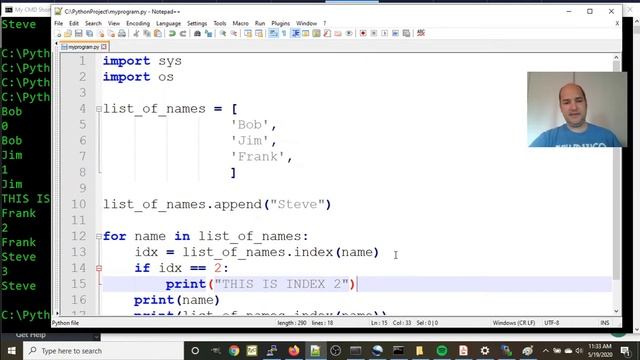Click the Copy toolbar icon

pos(147,33)
